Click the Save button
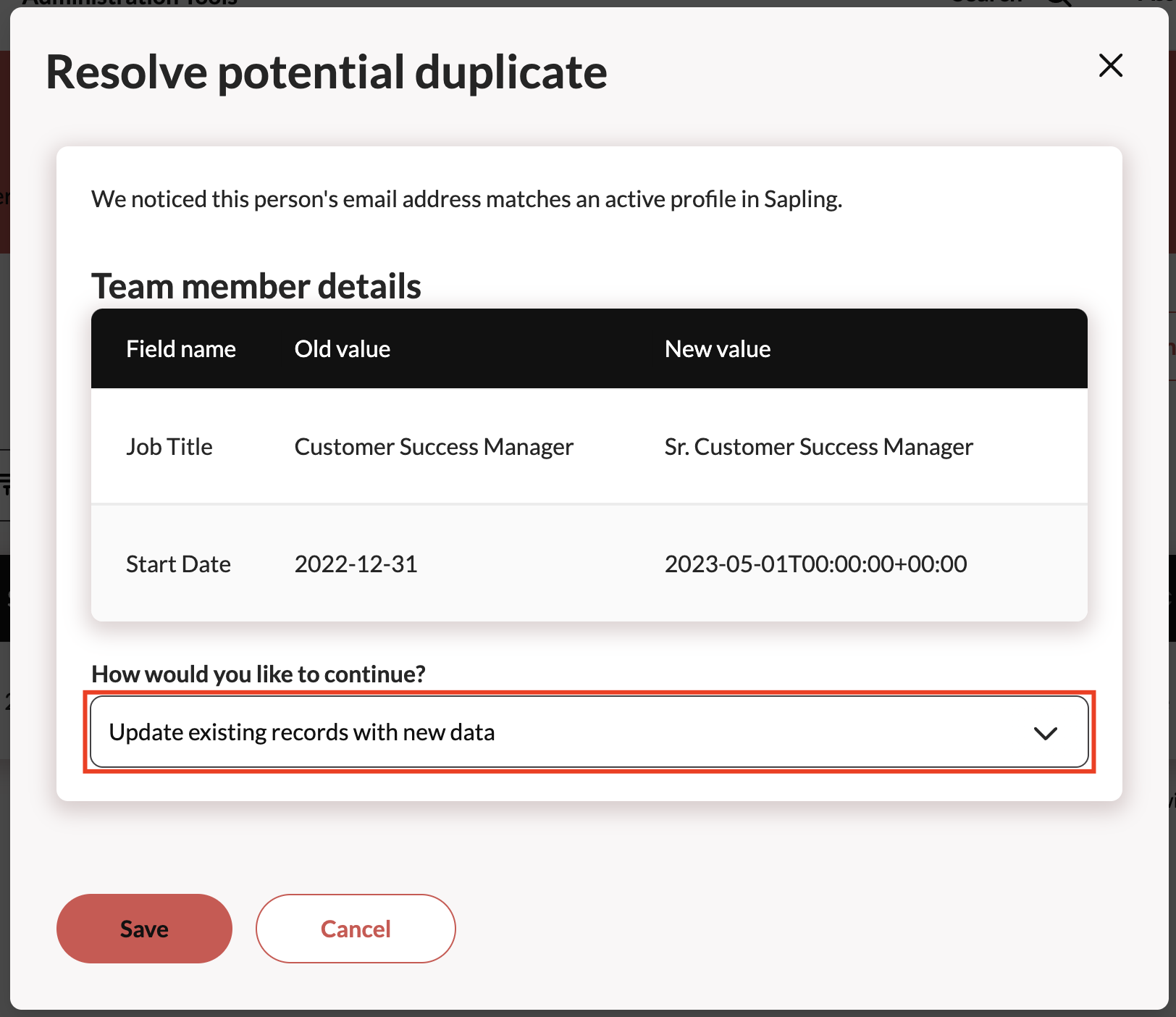 [x=144, y=928]
